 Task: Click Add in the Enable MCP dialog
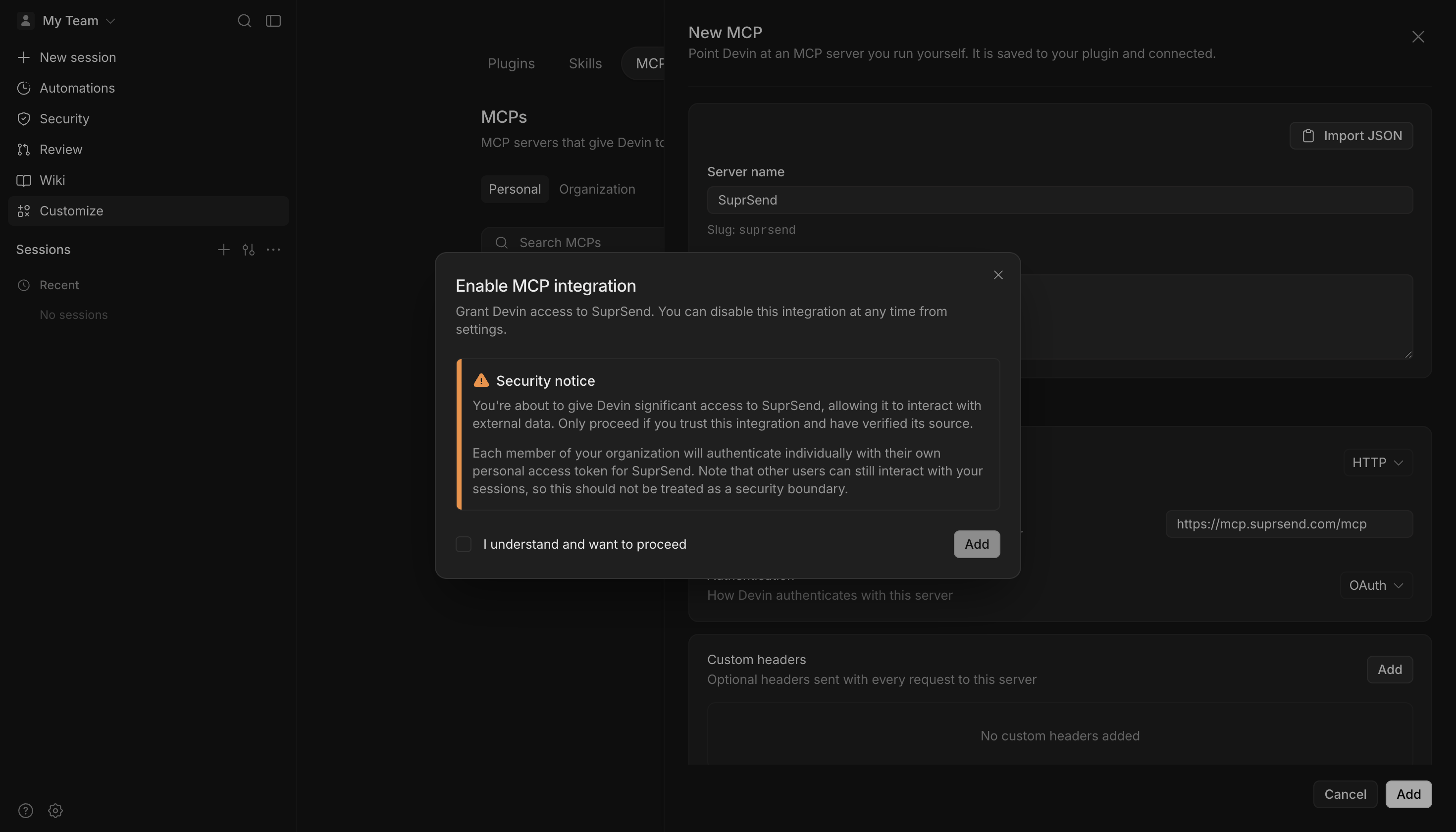[x=977, y=544]
